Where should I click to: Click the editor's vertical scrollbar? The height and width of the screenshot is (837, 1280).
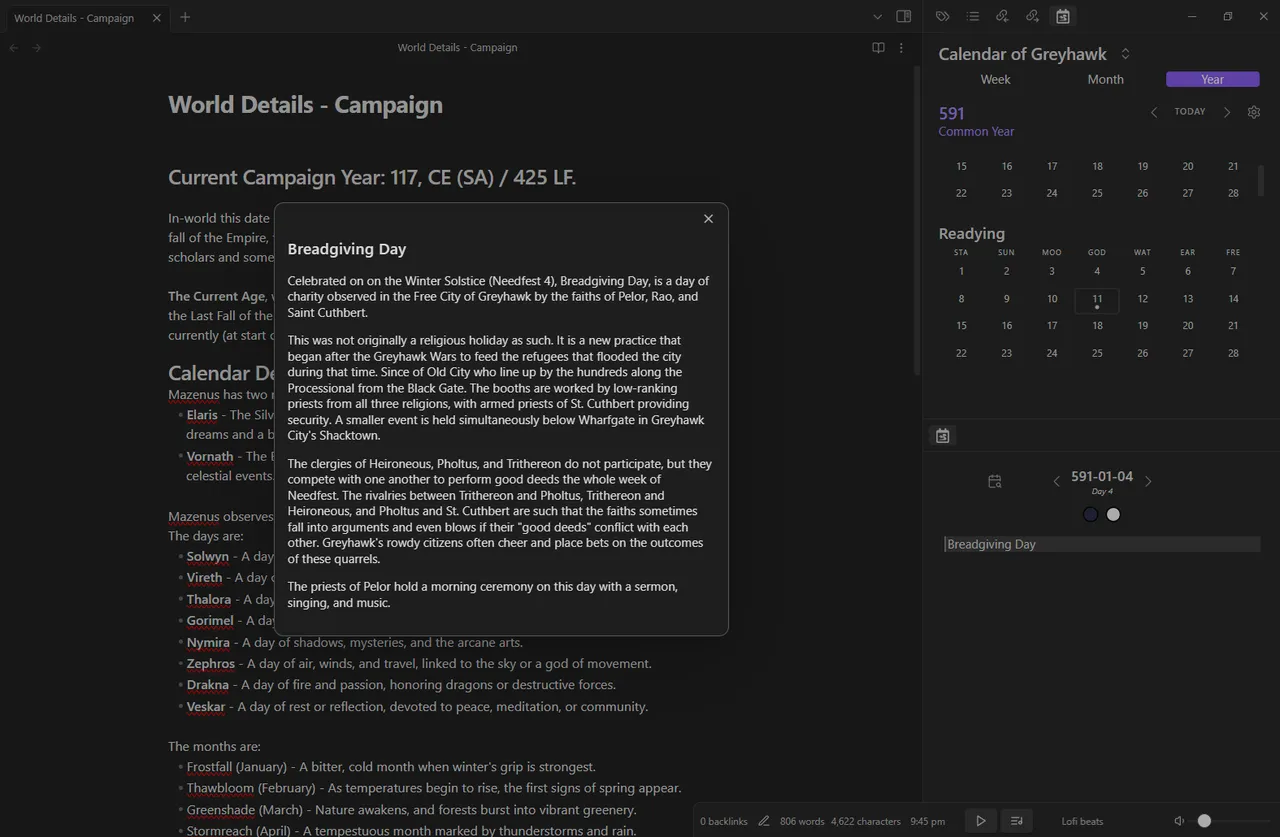pos(917,220)
